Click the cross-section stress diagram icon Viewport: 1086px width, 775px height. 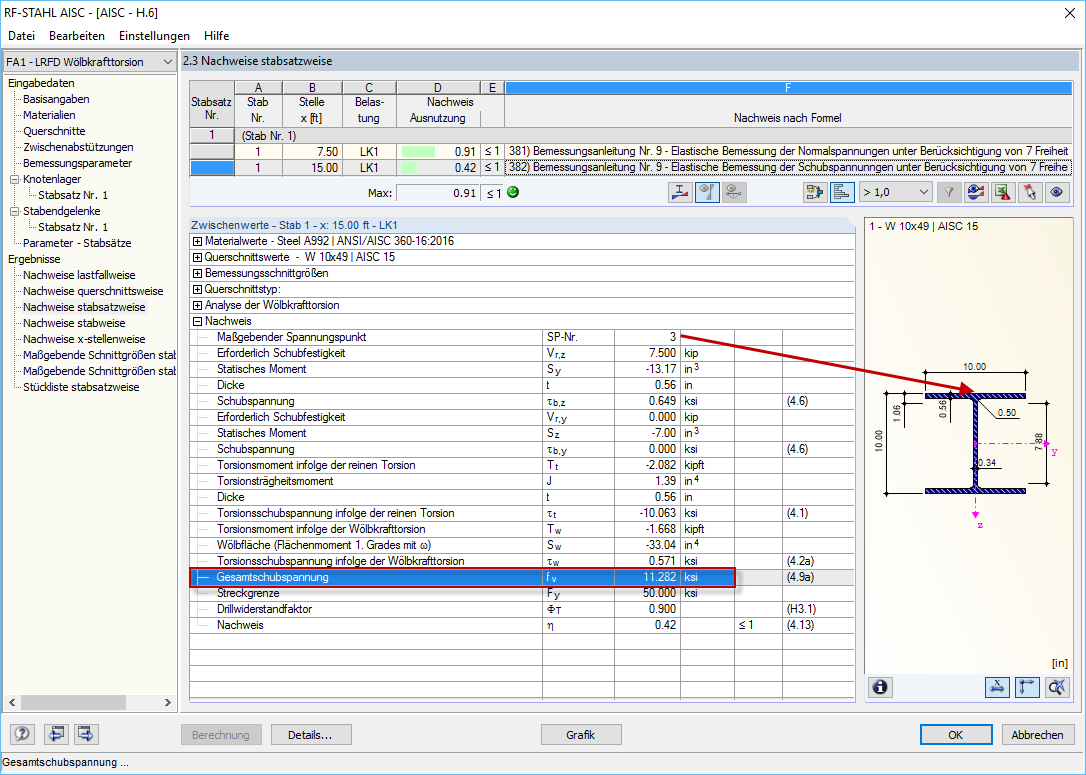(680, 193)
